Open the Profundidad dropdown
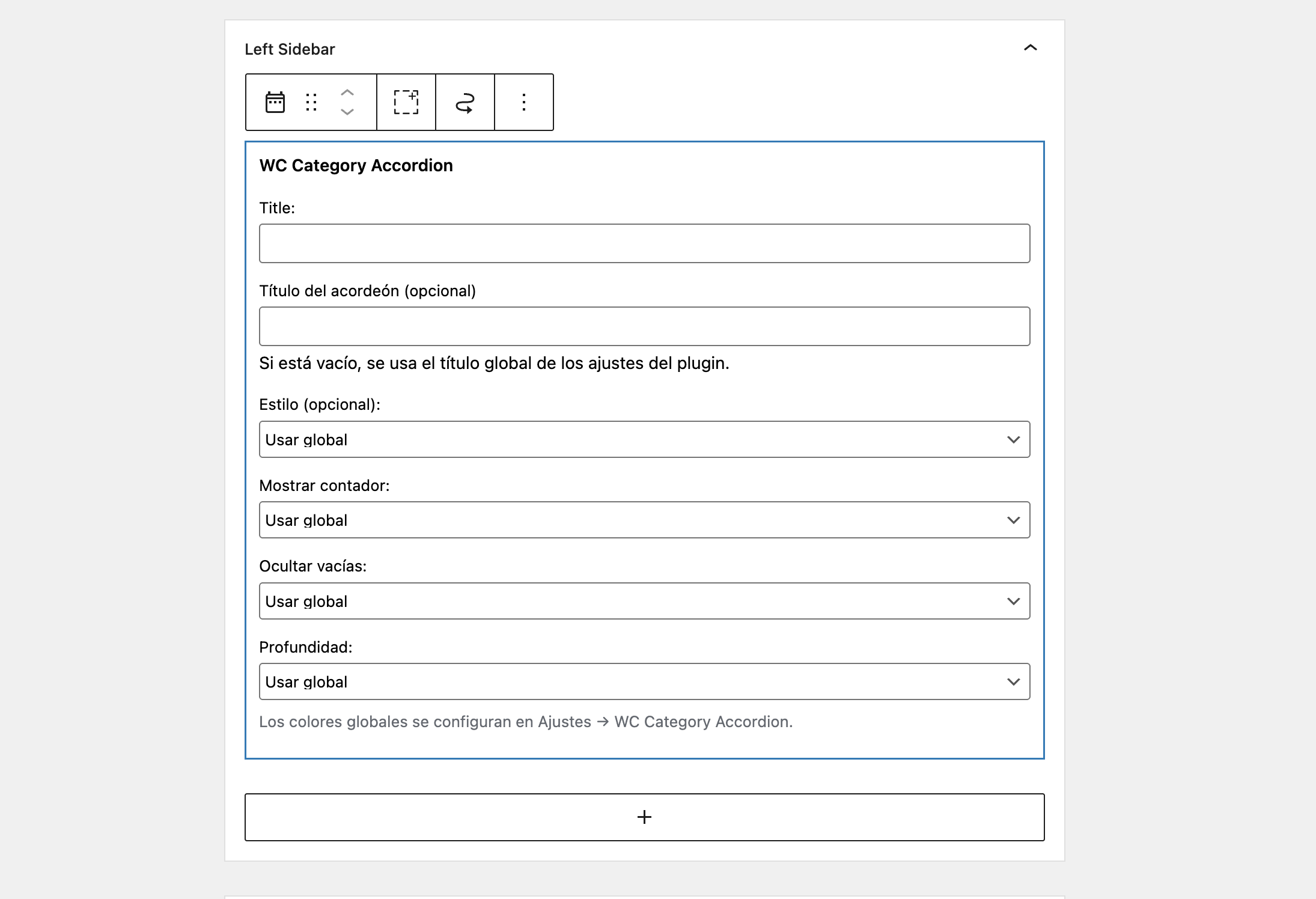This screenshot has height=899, width=1316. click(644, 681)
